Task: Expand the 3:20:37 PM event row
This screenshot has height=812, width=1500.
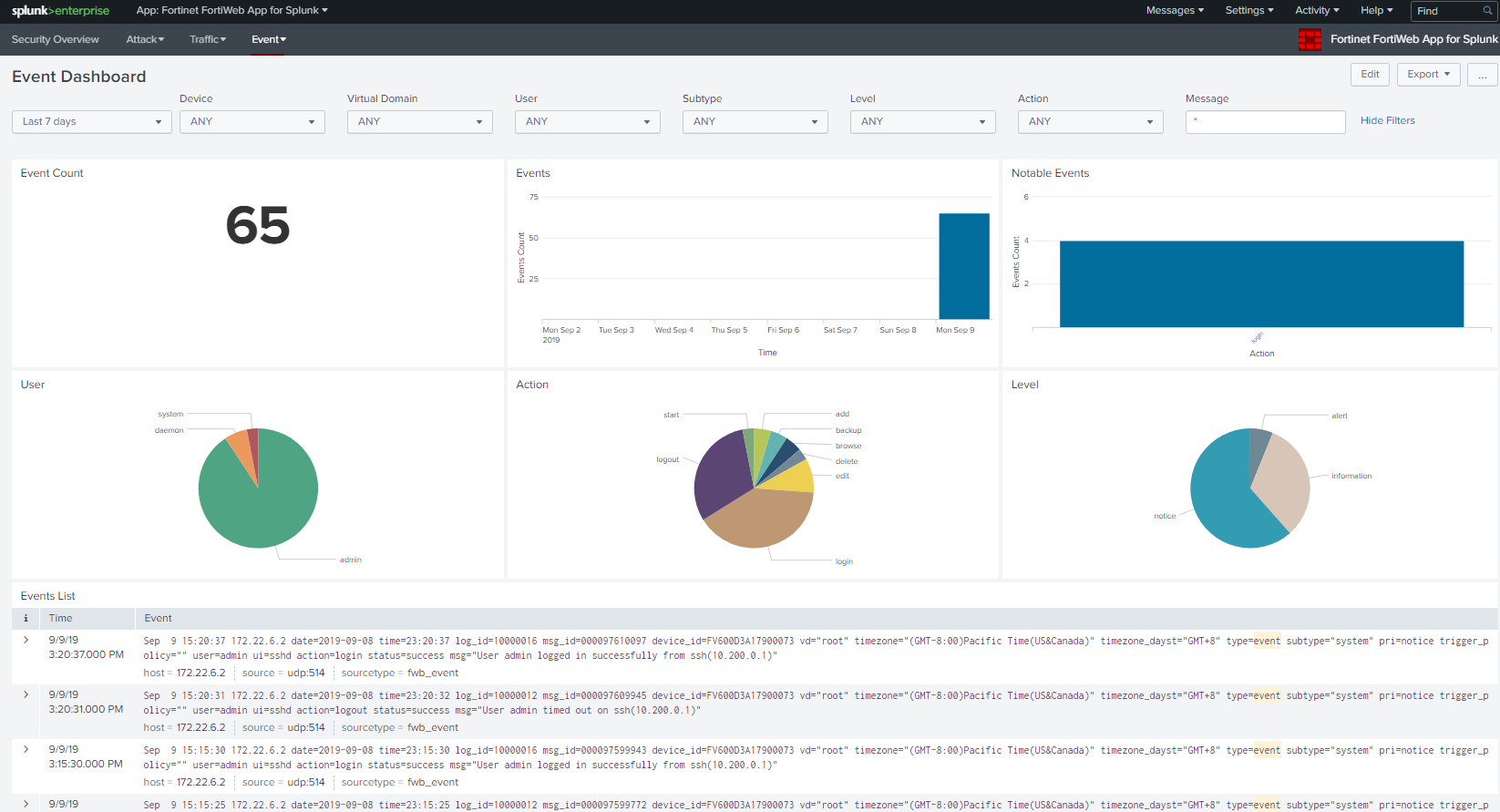Action: click(x=26, y=640)
